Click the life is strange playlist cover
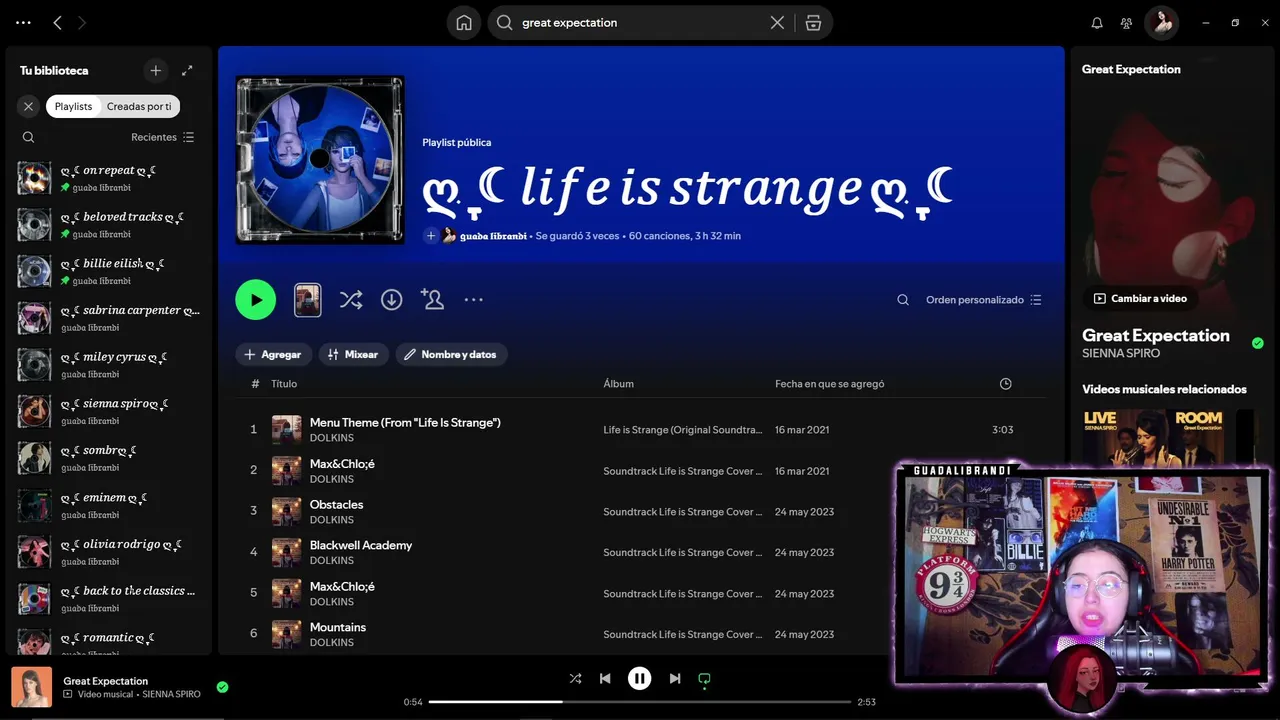This screenshot has width=1280, height=720. coord(320,160)
